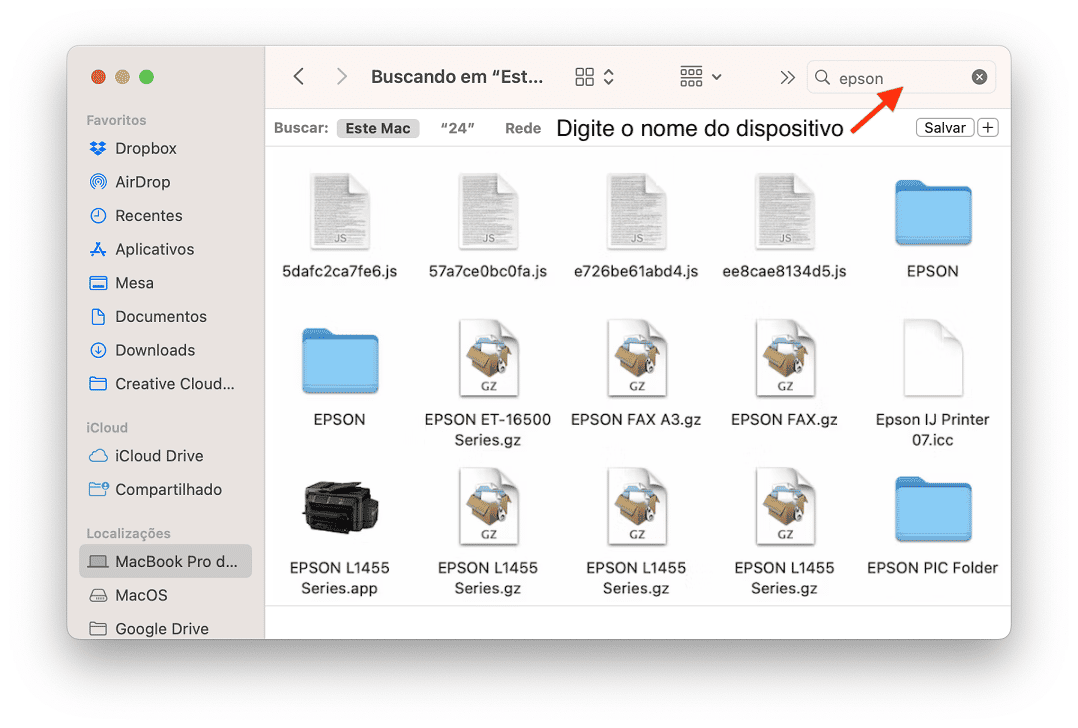Click the AirDrop sidebar icon

[98, 182]
